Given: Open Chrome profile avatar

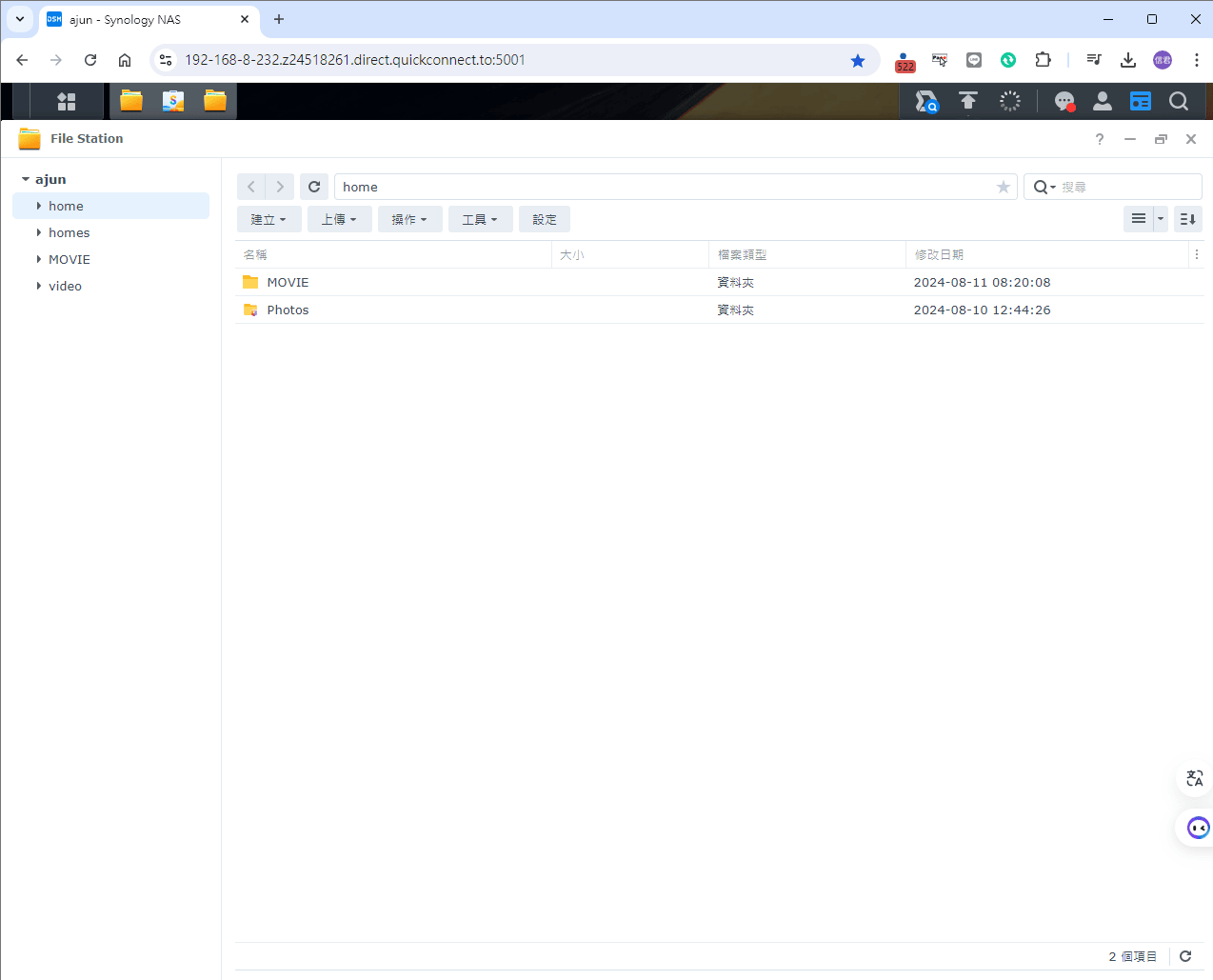Looking at the screenshot, I should point(1163,60).
